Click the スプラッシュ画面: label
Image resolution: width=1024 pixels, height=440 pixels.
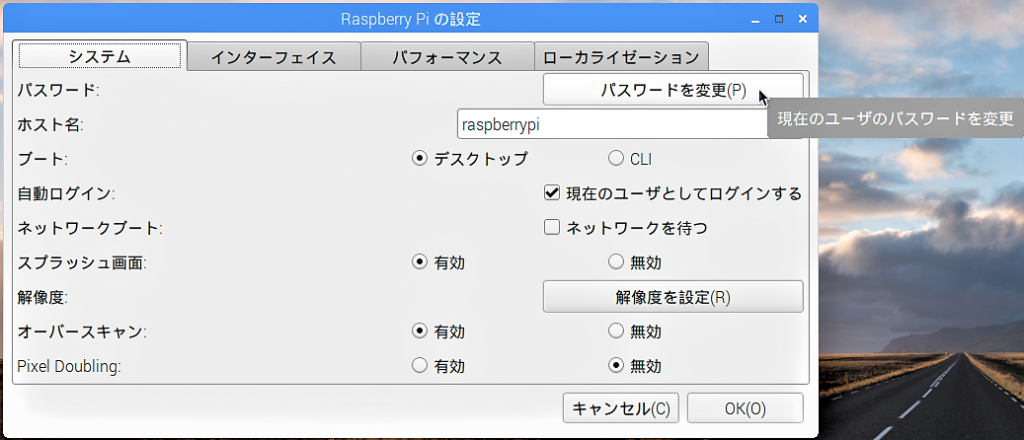(x=82, y=262)
